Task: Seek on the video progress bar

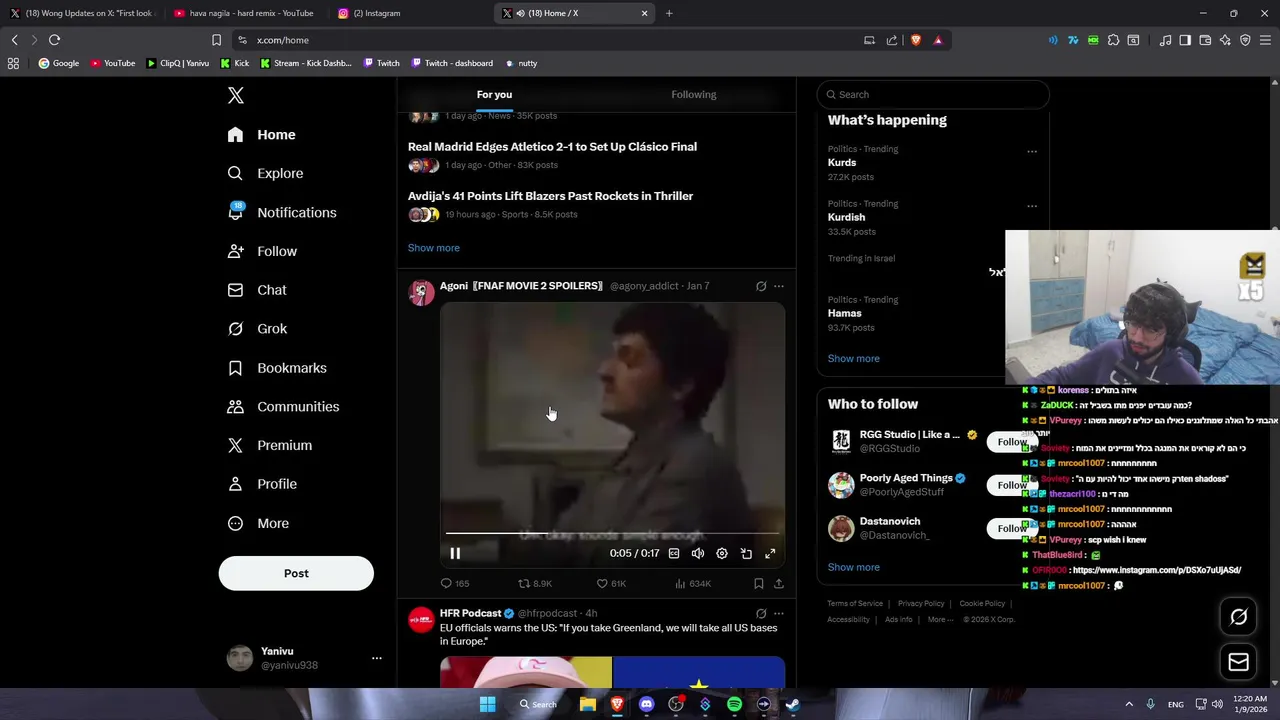Action: tap(612, 535)
